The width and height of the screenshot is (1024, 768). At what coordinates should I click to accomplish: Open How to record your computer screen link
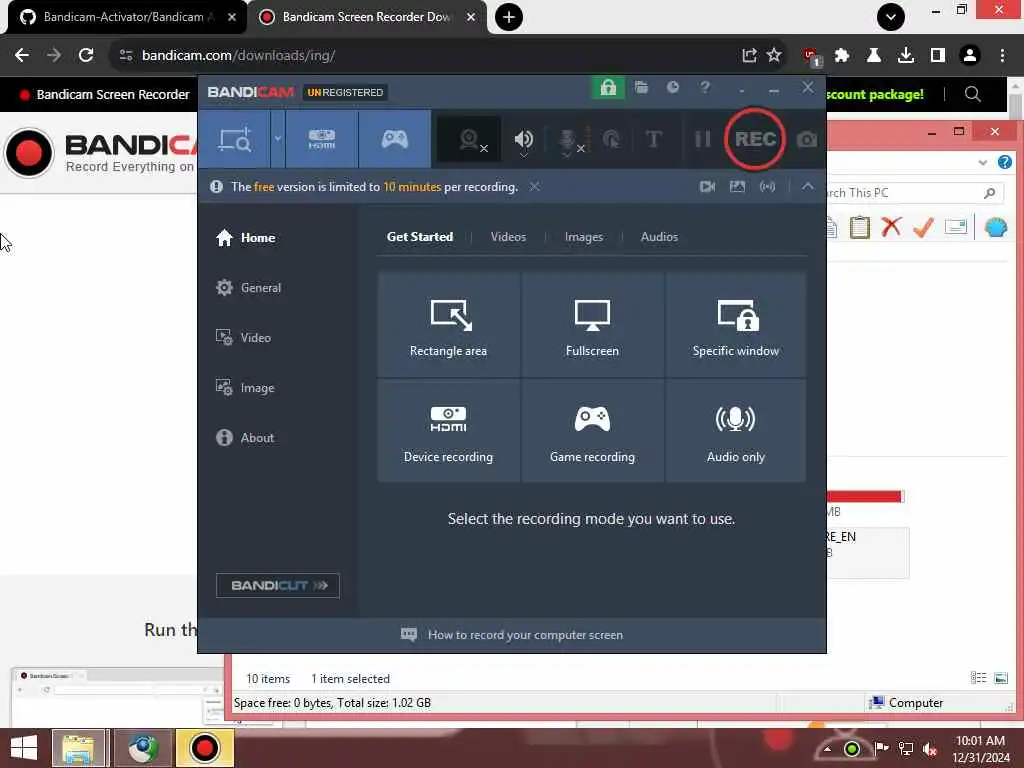[x=511, y=635]
